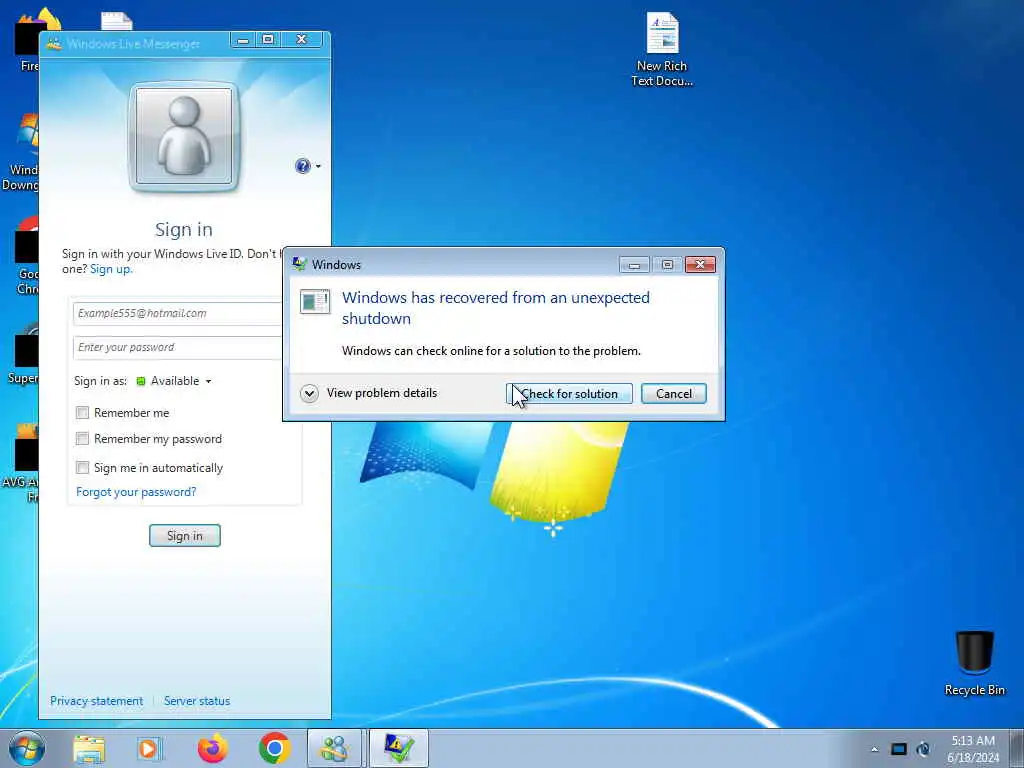Open the Start menu orb

[x=27, y=748]
